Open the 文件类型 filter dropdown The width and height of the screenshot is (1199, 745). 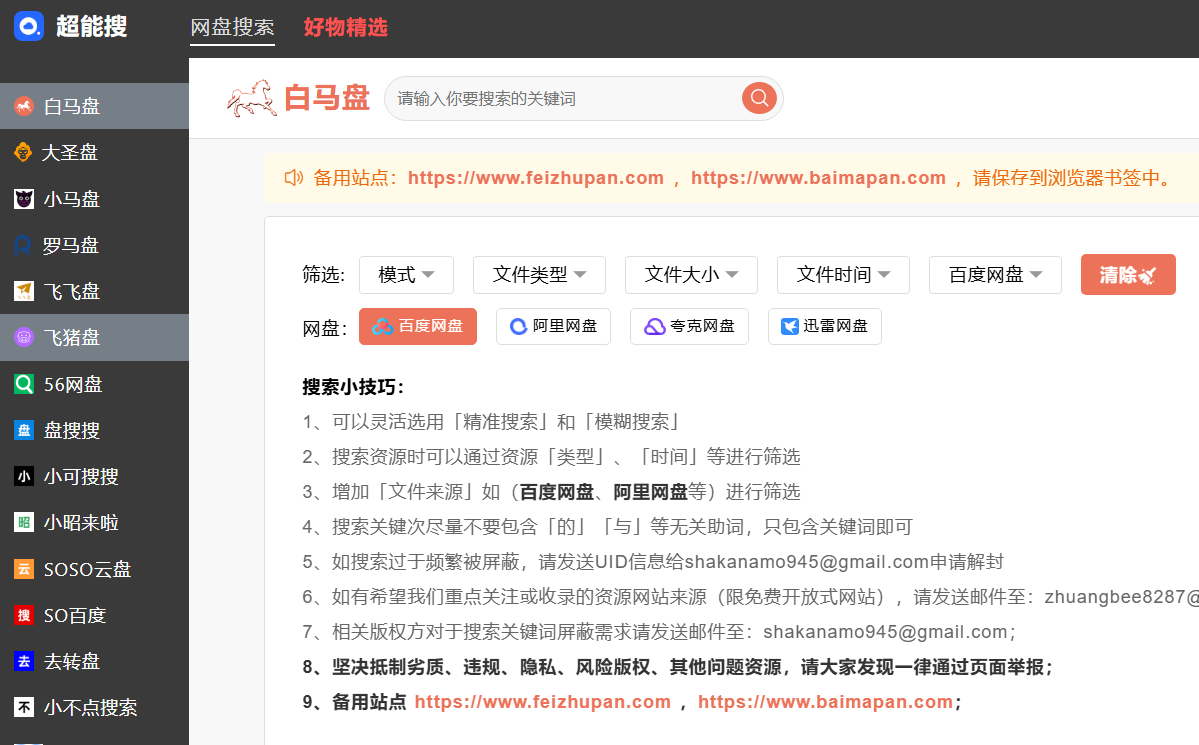(539, 275)
